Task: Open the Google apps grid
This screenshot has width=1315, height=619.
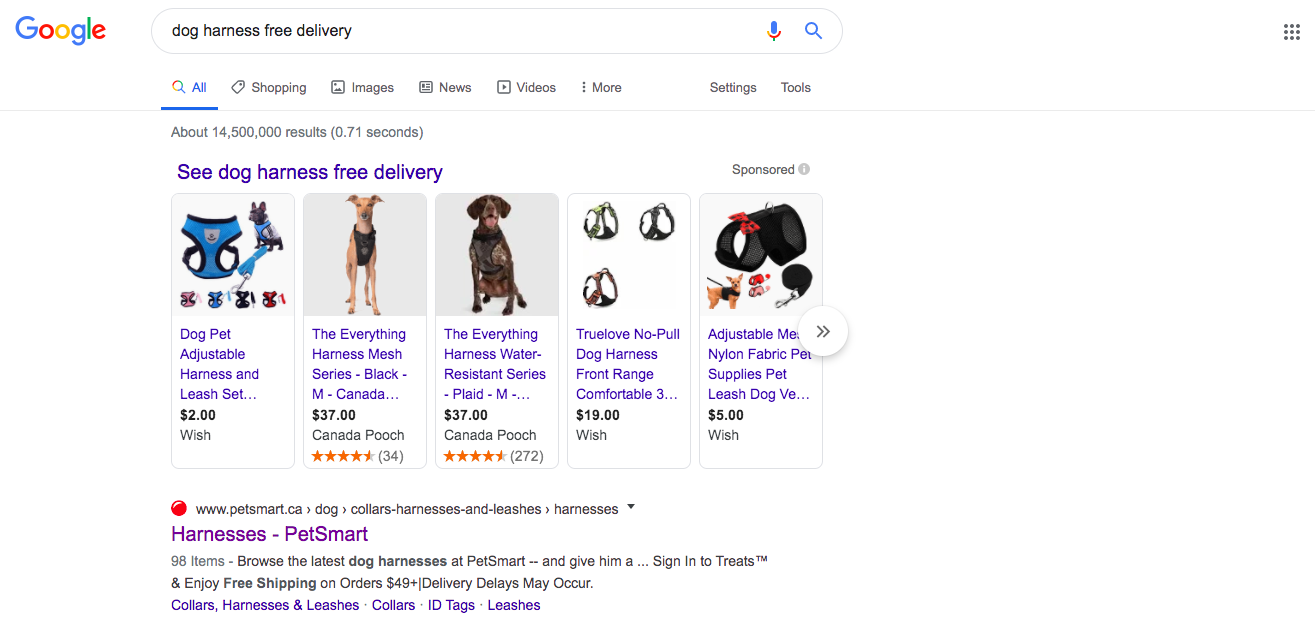Action: point(1291,32)
